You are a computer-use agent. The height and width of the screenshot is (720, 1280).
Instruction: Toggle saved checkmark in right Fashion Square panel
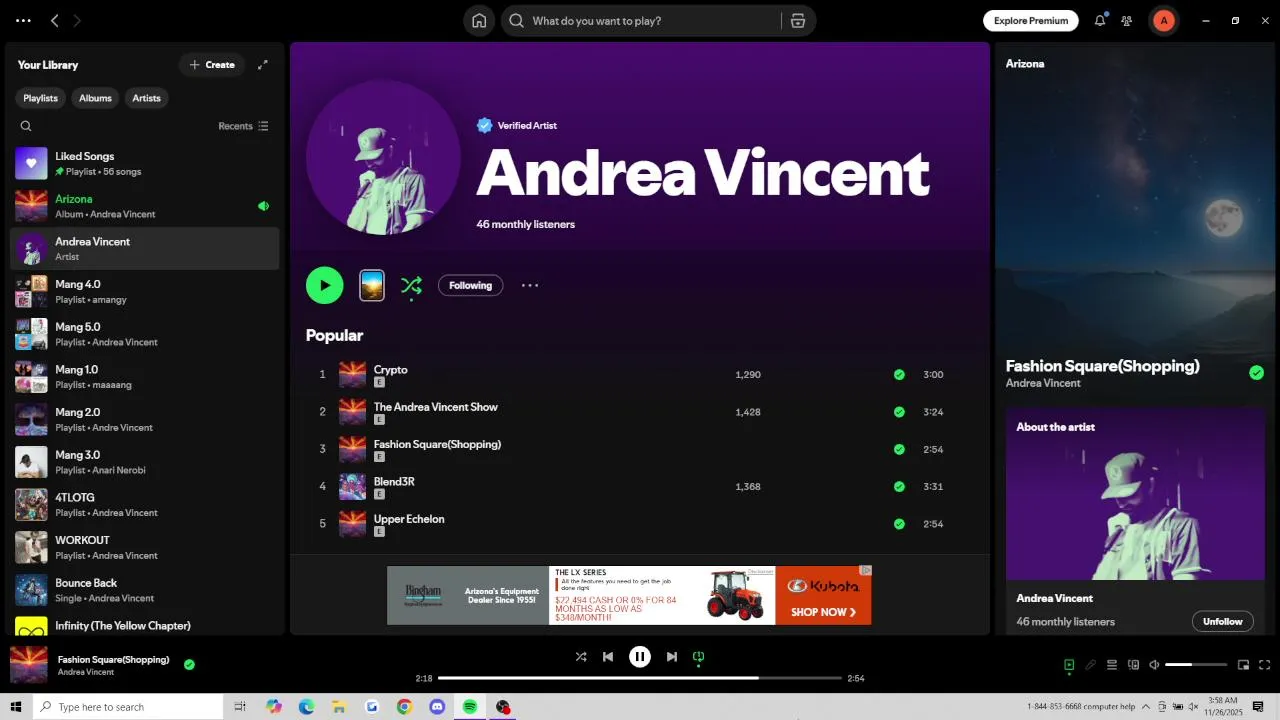coord(1256,373)
